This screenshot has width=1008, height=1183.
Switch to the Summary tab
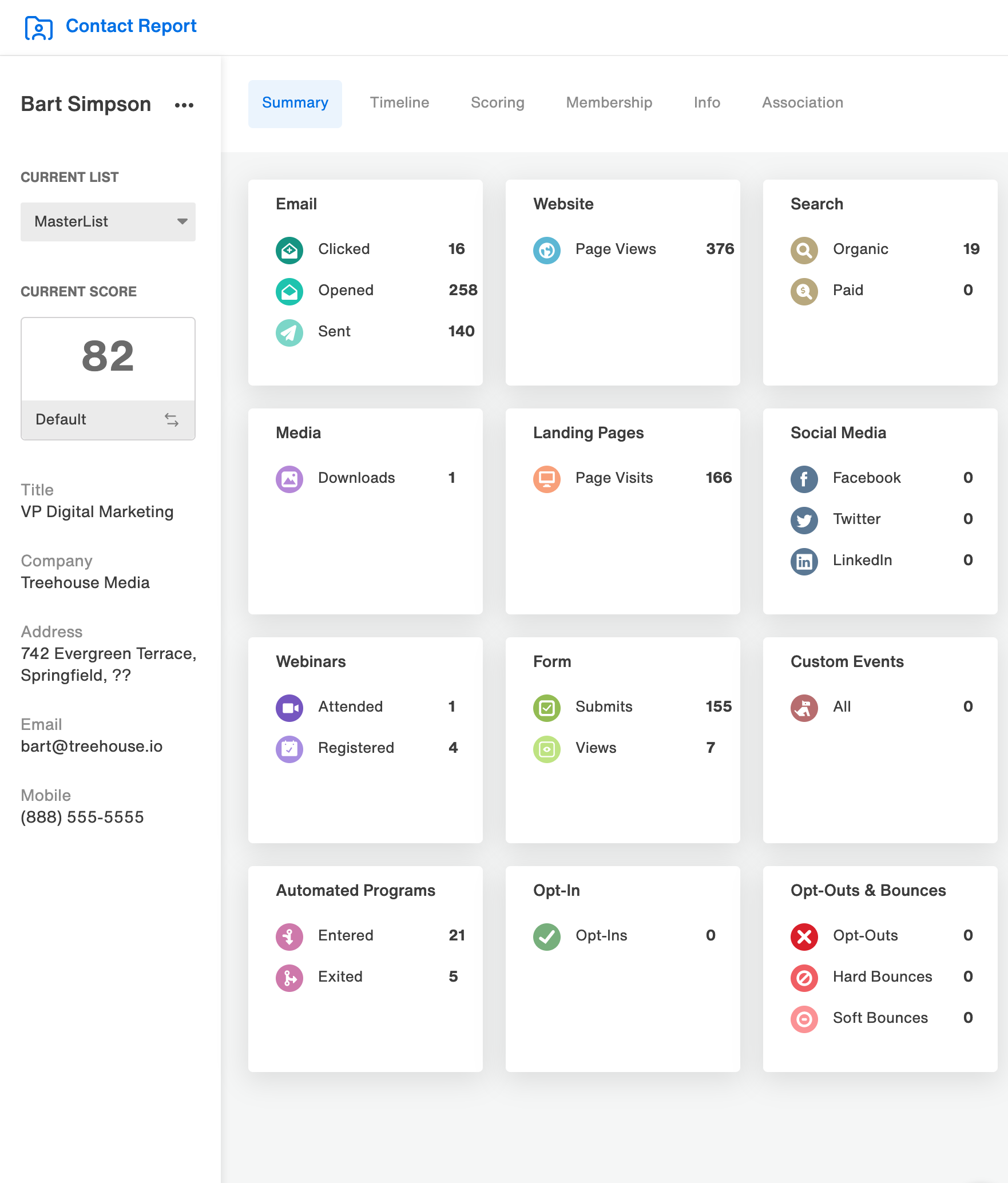pyautogui.click(x=295, y=103)
